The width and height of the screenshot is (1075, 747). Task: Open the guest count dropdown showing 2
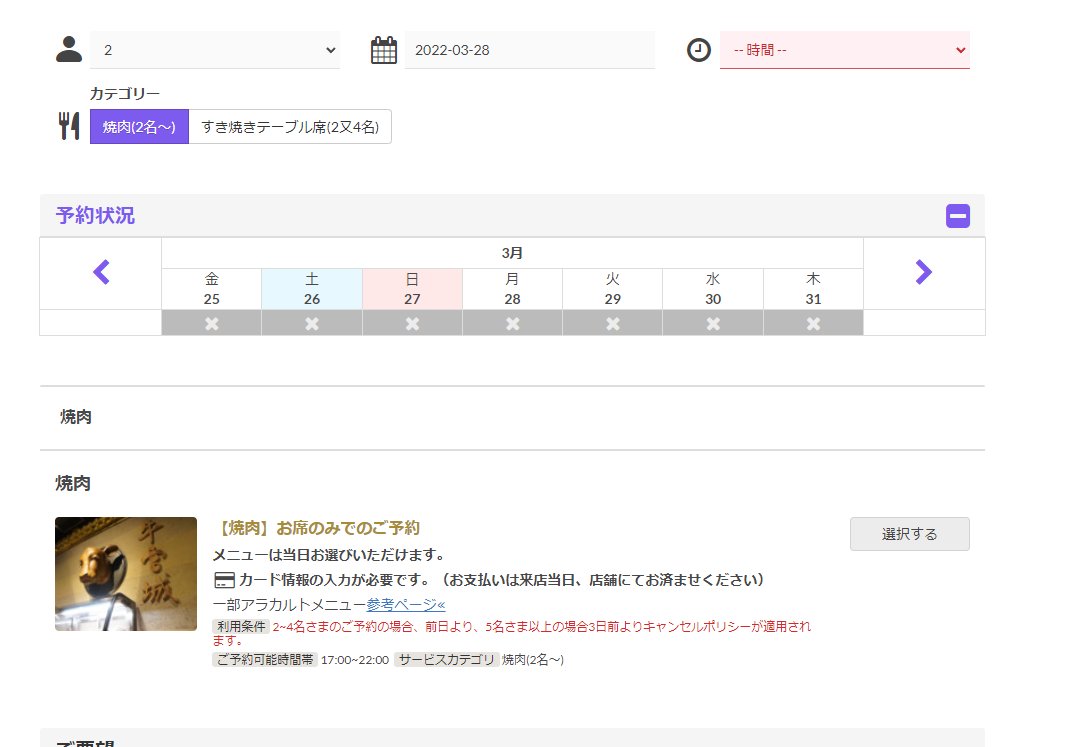pos(215,50)
